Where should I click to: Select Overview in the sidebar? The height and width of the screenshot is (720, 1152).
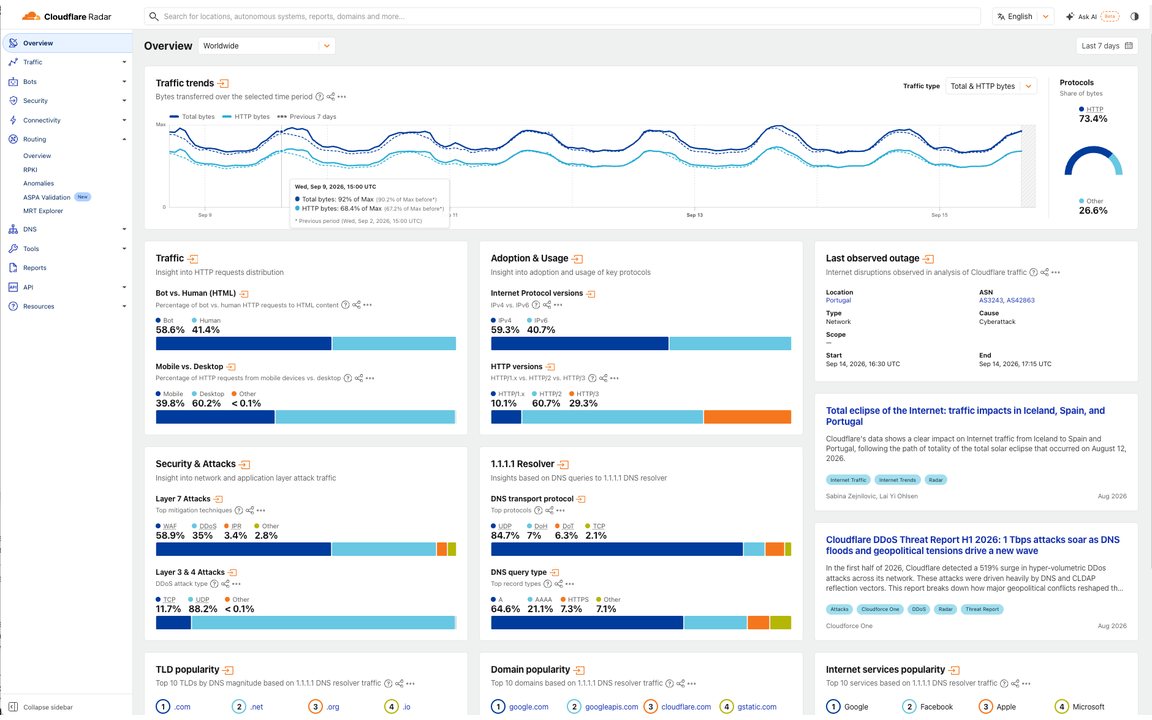tap(67, 43)
